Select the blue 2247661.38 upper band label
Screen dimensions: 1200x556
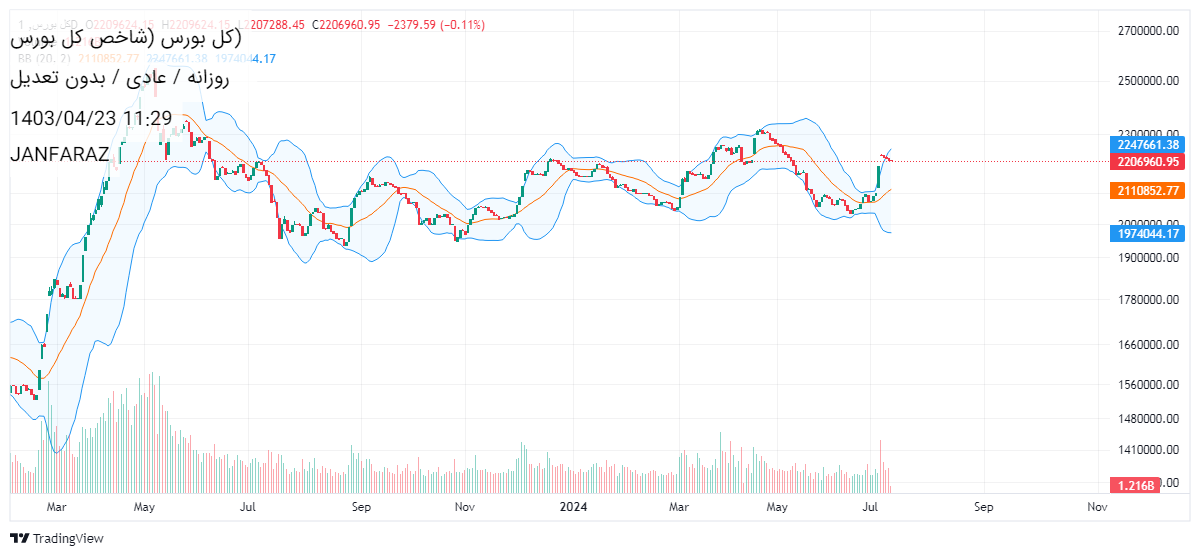click(1147, 144)
